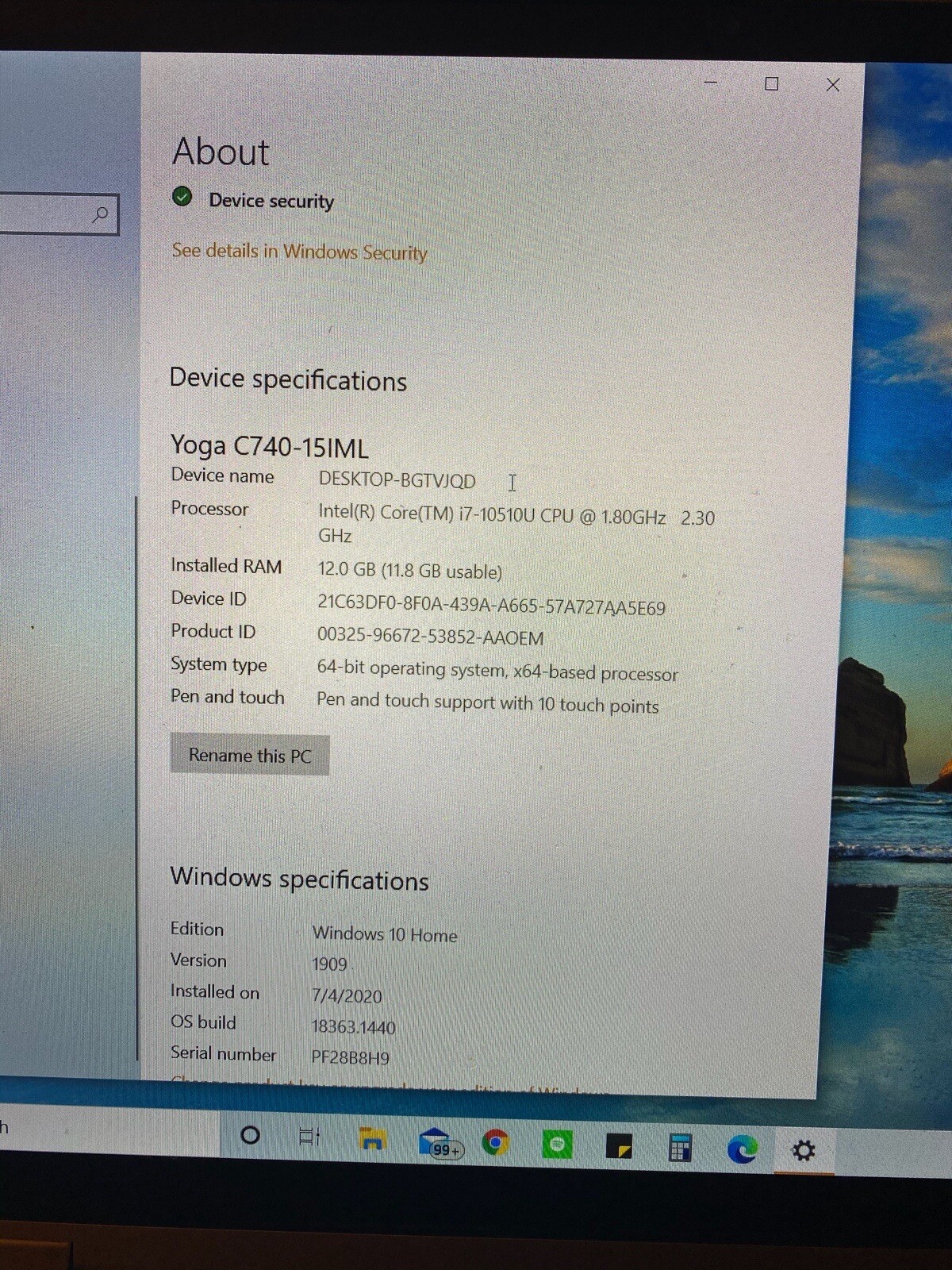
Task: Launch Google Chrome from taskbar
Action: coord(495,1143)
